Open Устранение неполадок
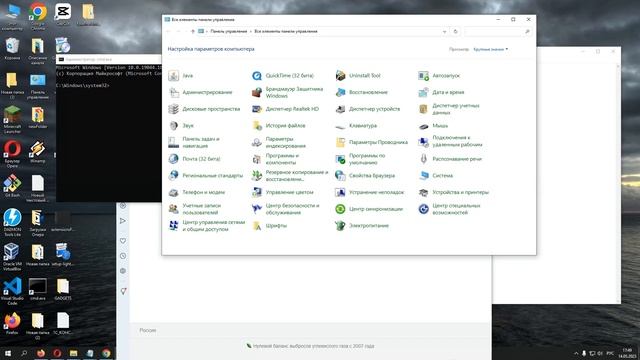The image size is (640, 360). [369, 192]
